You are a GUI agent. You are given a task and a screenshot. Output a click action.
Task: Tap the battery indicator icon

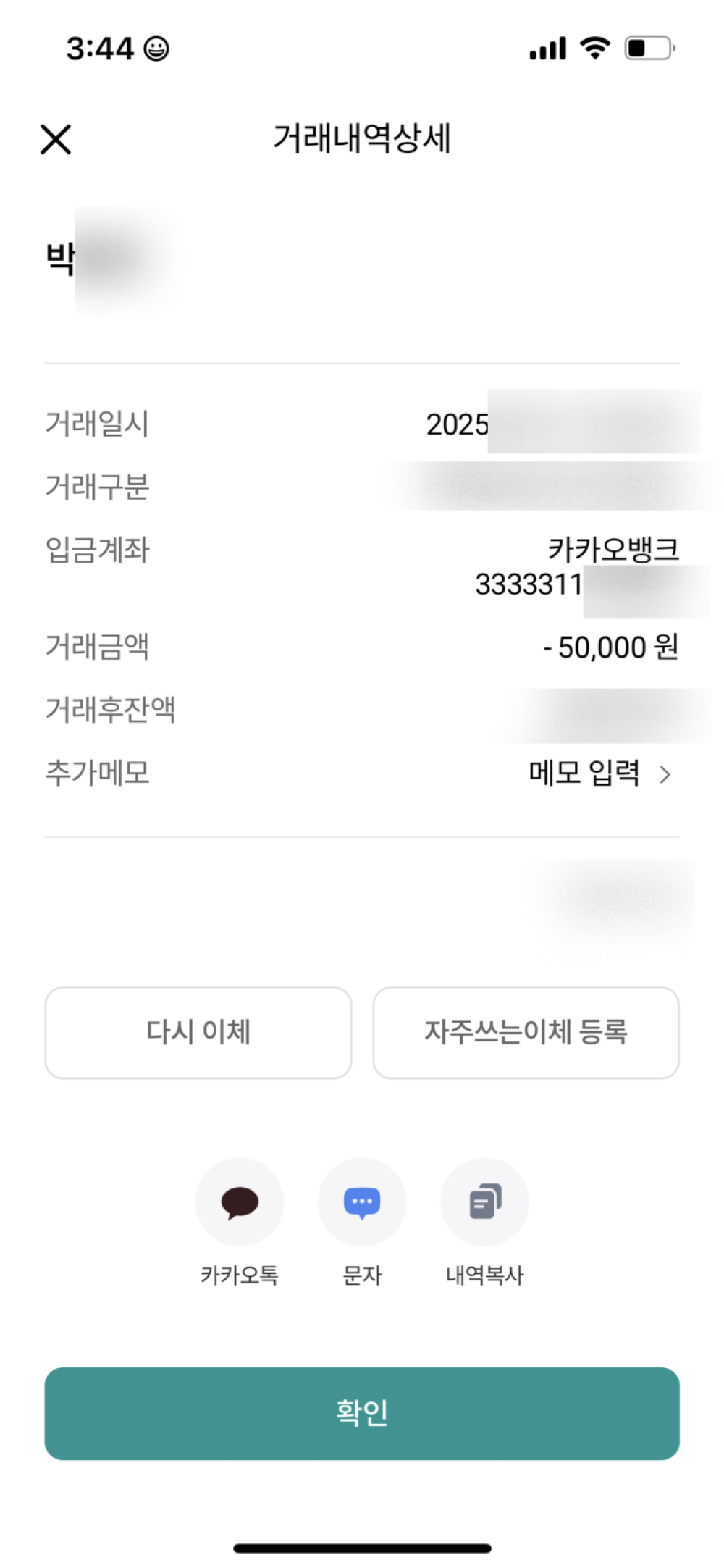coord(649,49)
